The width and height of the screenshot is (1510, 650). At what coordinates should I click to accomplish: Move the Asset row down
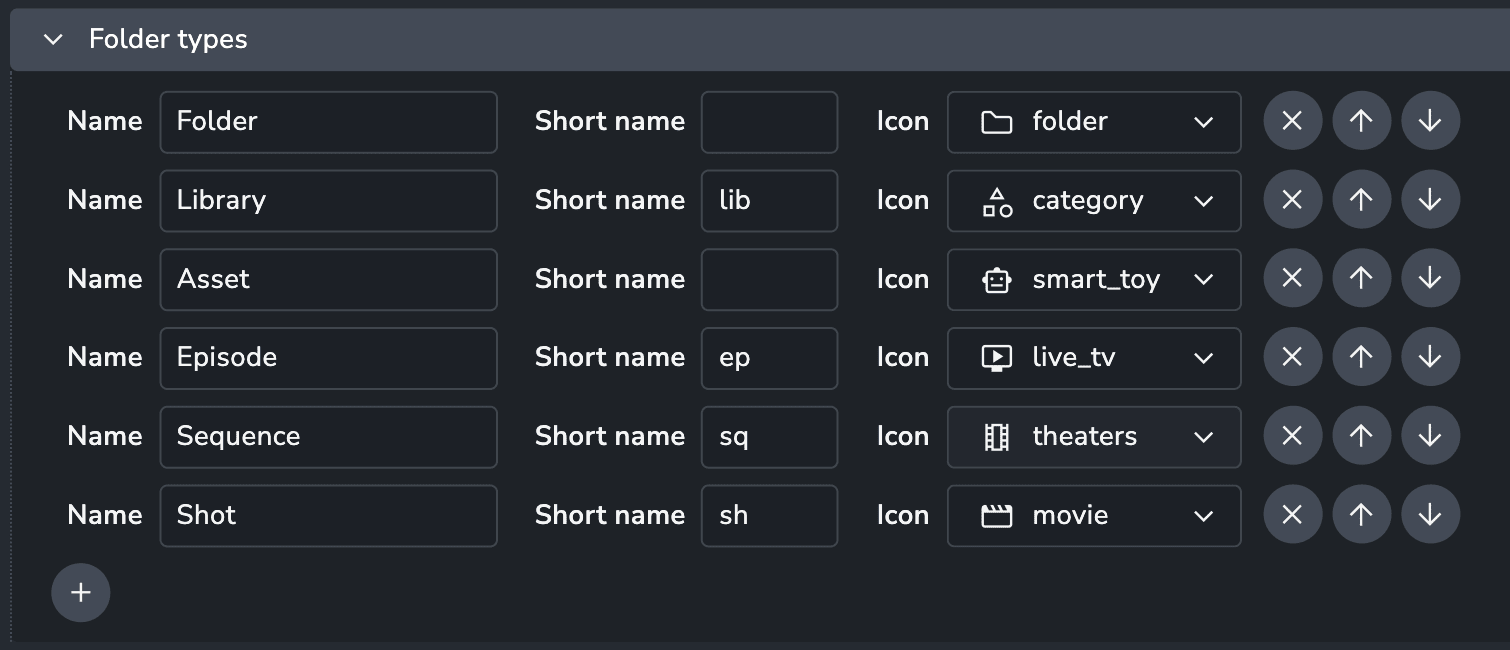[1430, 279]
